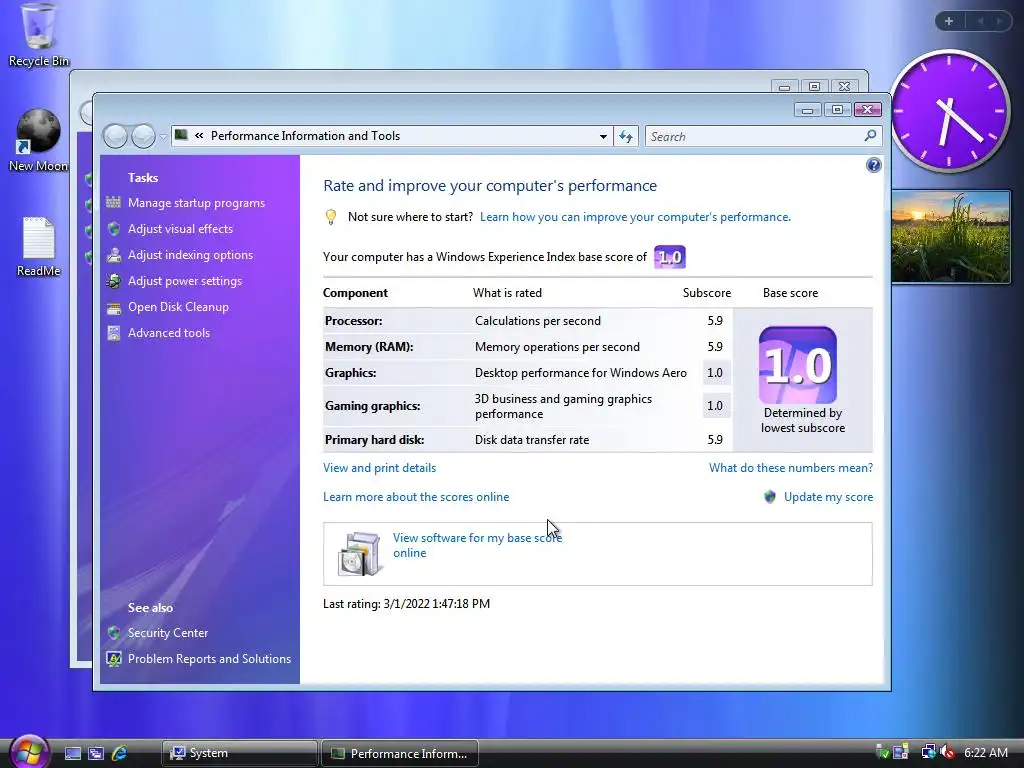1024x768 pixels.
Task: Click the Adjust visual effects shield icon
Action: (114, 229)
